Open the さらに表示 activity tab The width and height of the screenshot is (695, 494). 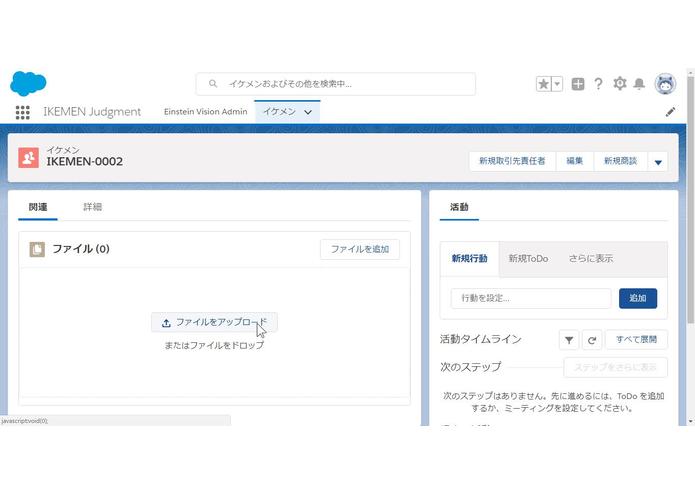coord(591,259)
